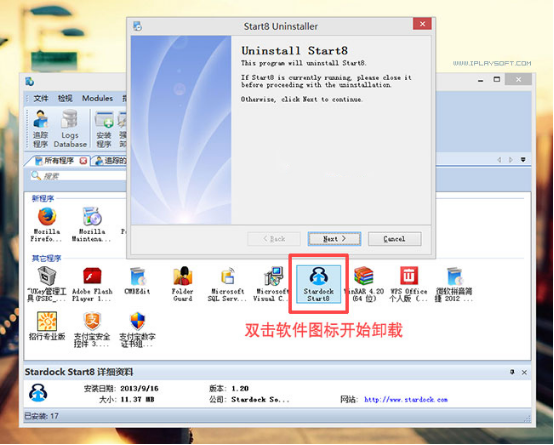The height and width of the screenshot is (445, 554).
Task: Select the WPS Office 个人版 icon
Action: [x=408, y=284]
